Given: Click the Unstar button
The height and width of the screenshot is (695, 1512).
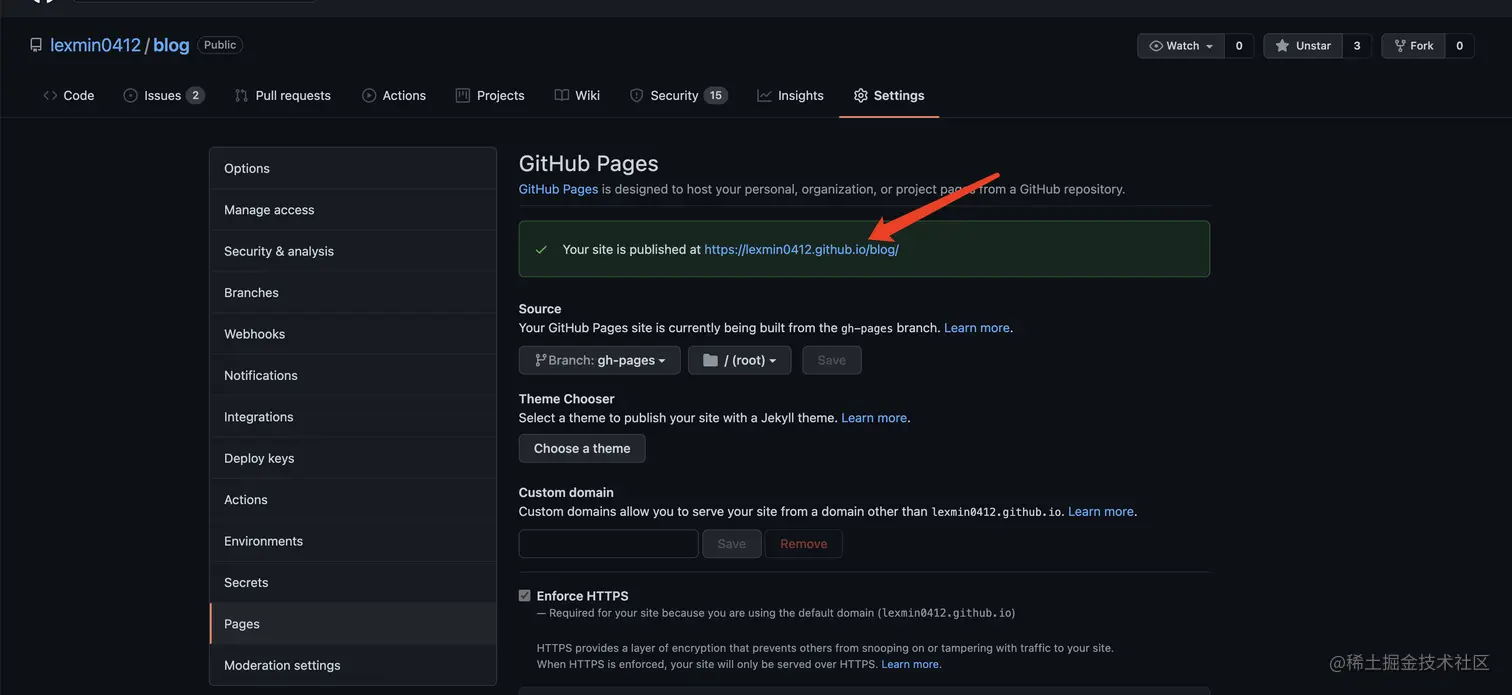Looking at the screenshot, I should pos(1303,46).
